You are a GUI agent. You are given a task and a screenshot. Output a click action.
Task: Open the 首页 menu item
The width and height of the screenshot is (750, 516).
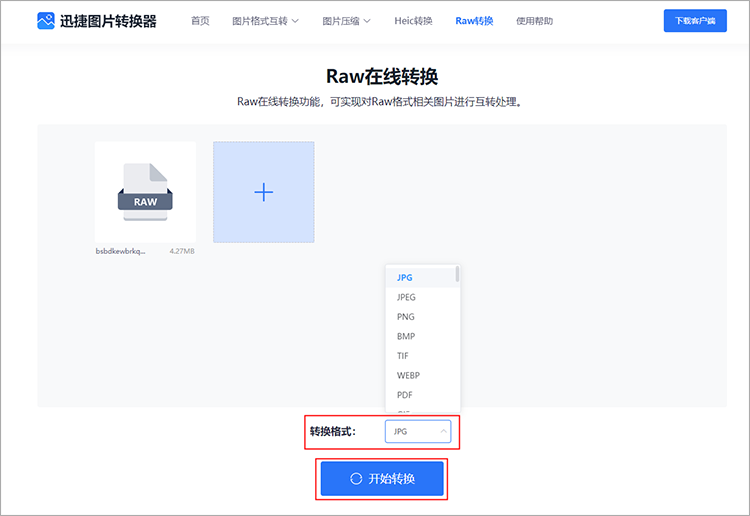point(200,21)
